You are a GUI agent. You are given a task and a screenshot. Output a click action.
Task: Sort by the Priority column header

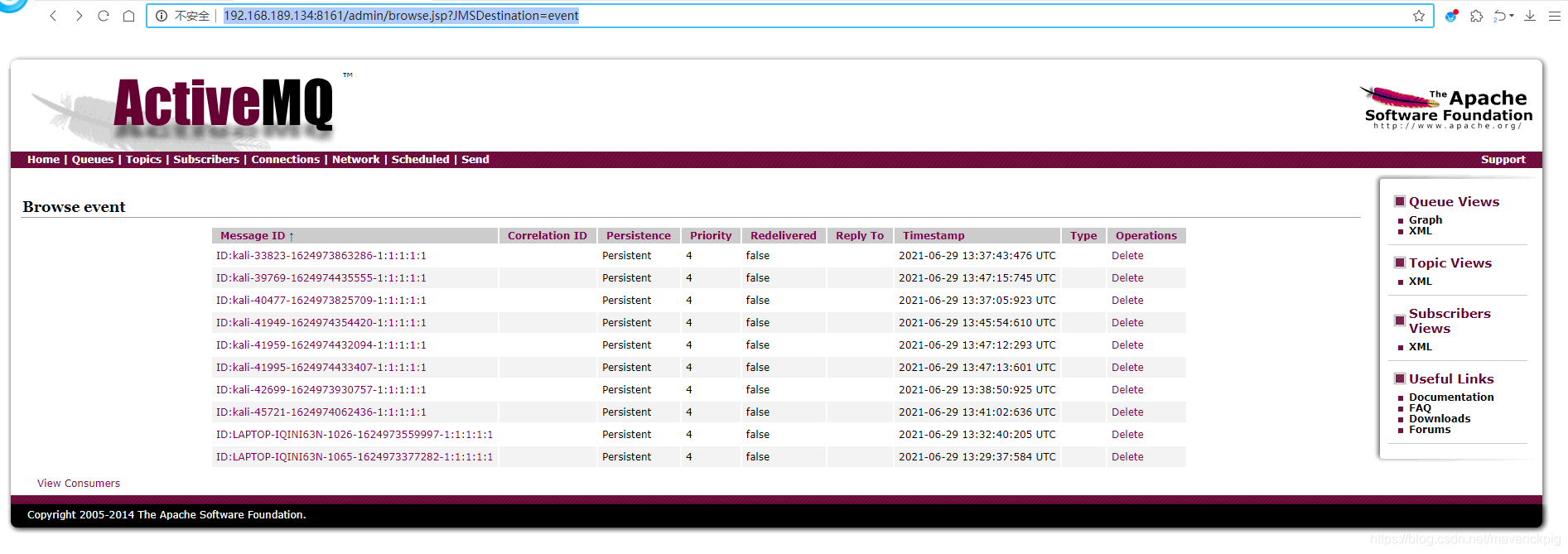(x=711, y=236)
